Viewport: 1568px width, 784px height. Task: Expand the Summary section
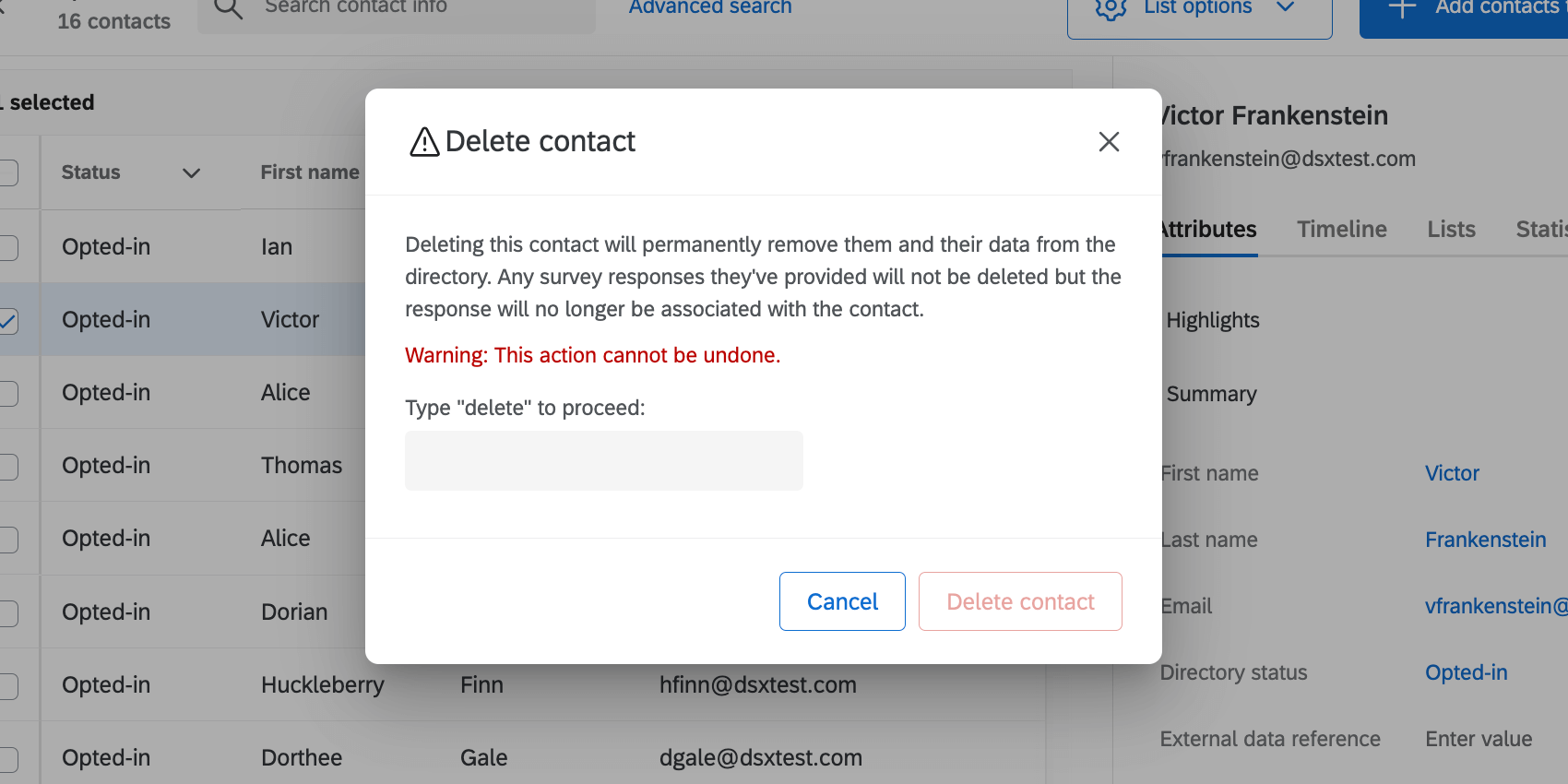click(1211, 394)
